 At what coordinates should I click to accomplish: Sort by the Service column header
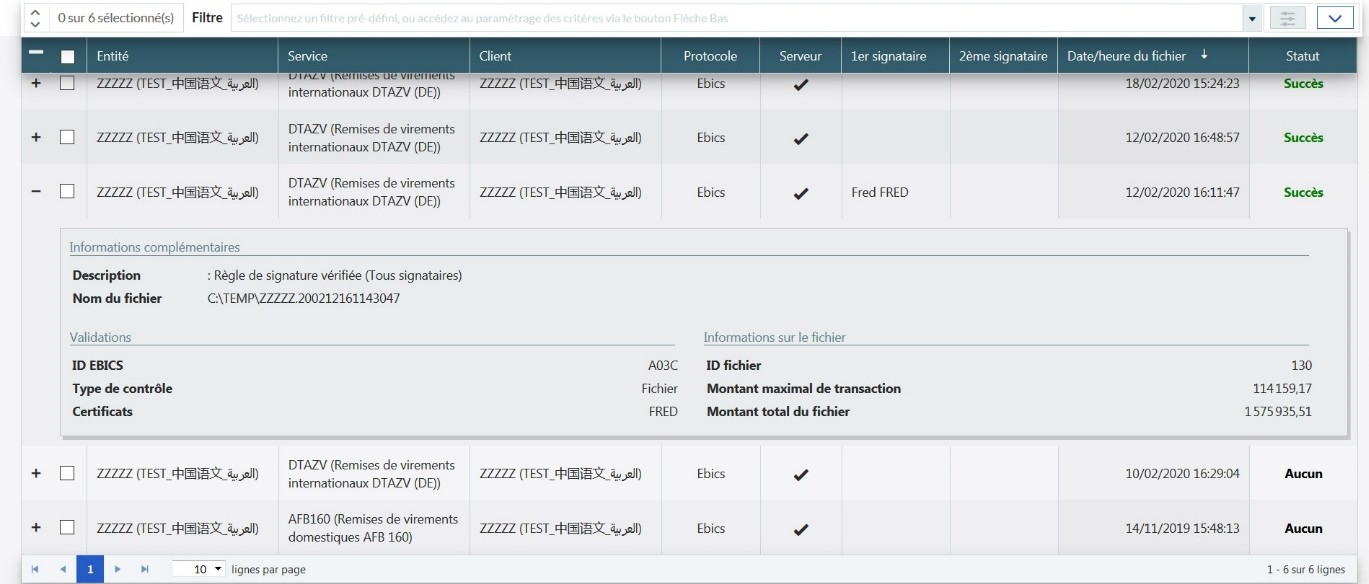(x=307, y=56)
